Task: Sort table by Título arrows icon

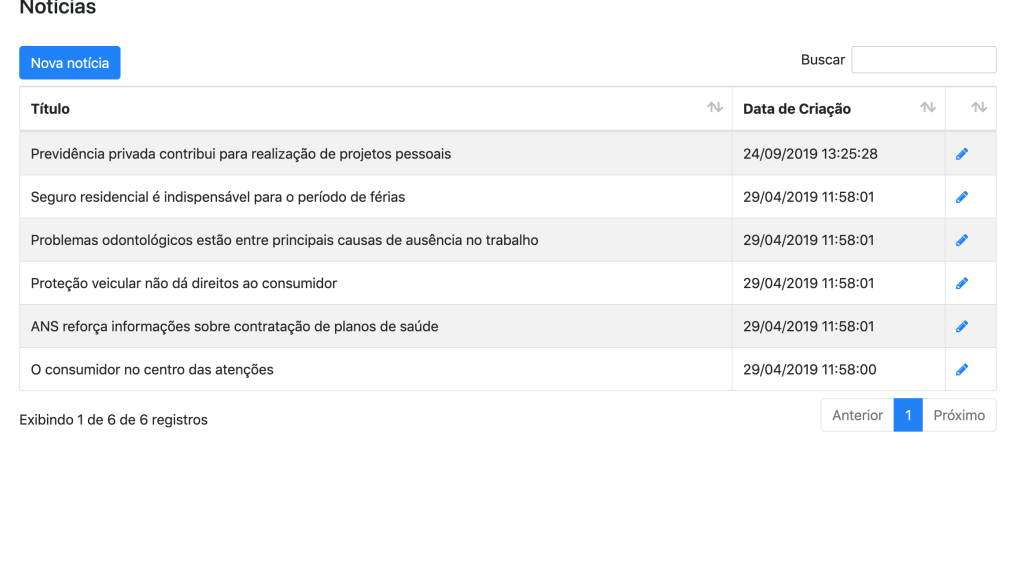Action: [x=715, y=107]
